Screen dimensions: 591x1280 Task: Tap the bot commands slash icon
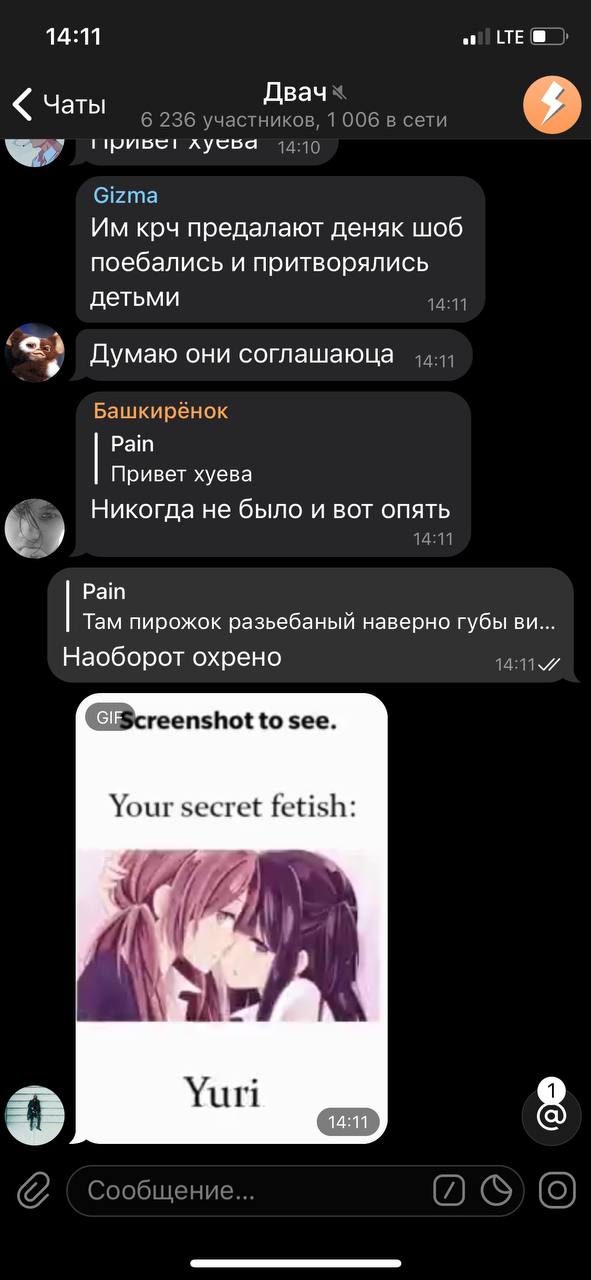449,1190
